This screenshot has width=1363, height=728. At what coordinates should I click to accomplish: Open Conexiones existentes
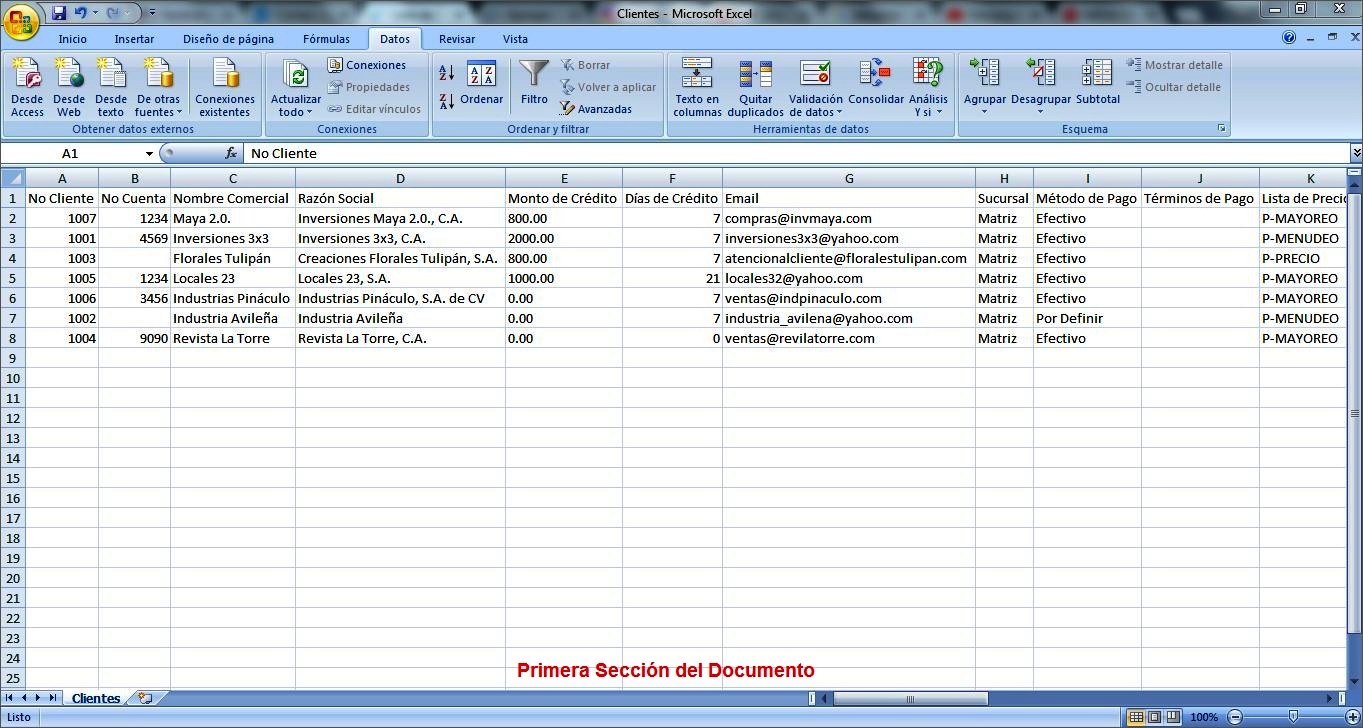pyautogui.click(x=225, y=87)
